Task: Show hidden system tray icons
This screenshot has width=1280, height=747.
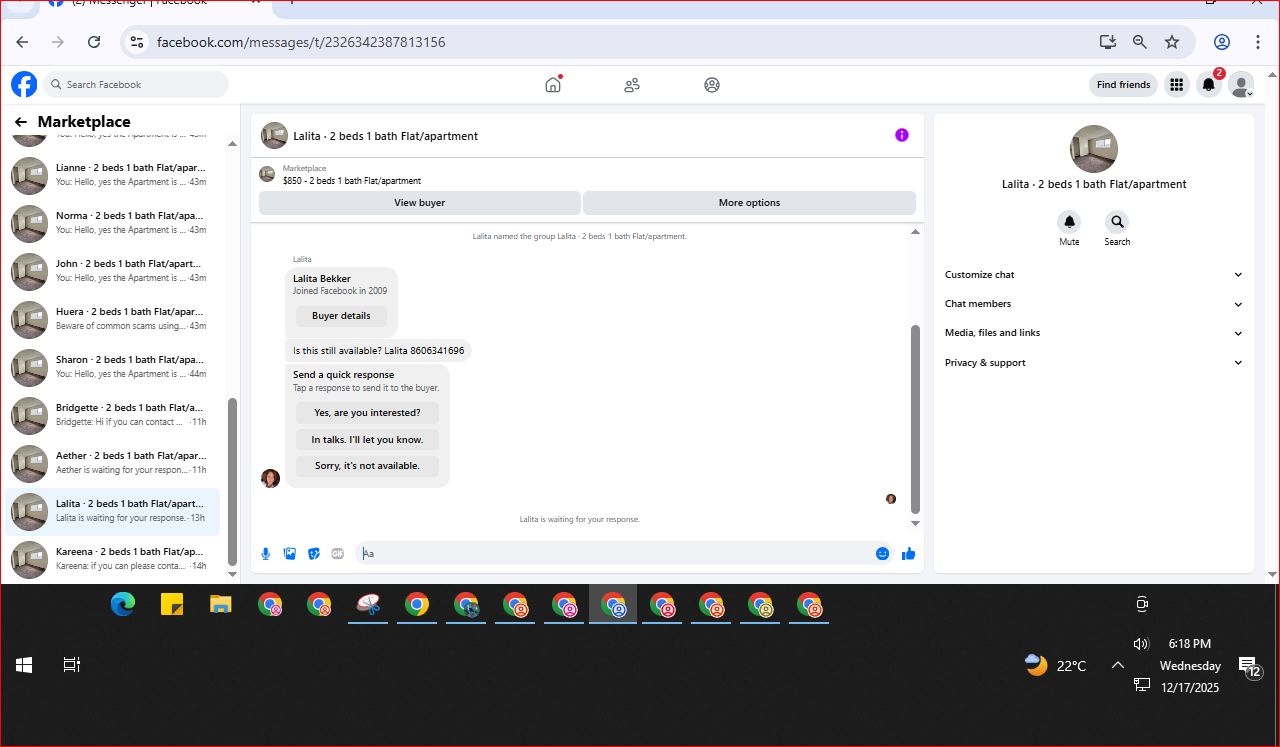Action: (1118, 665)
